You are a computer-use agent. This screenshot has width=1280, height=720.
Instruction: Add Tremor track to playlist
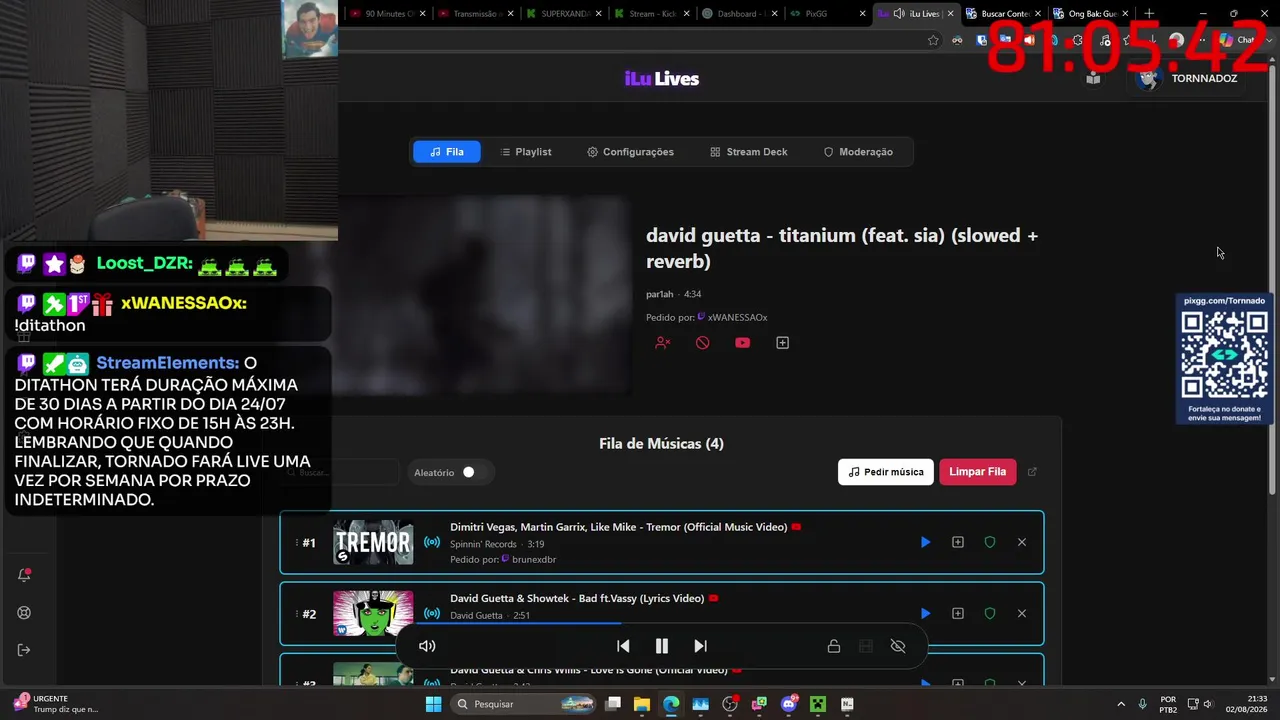957,542
